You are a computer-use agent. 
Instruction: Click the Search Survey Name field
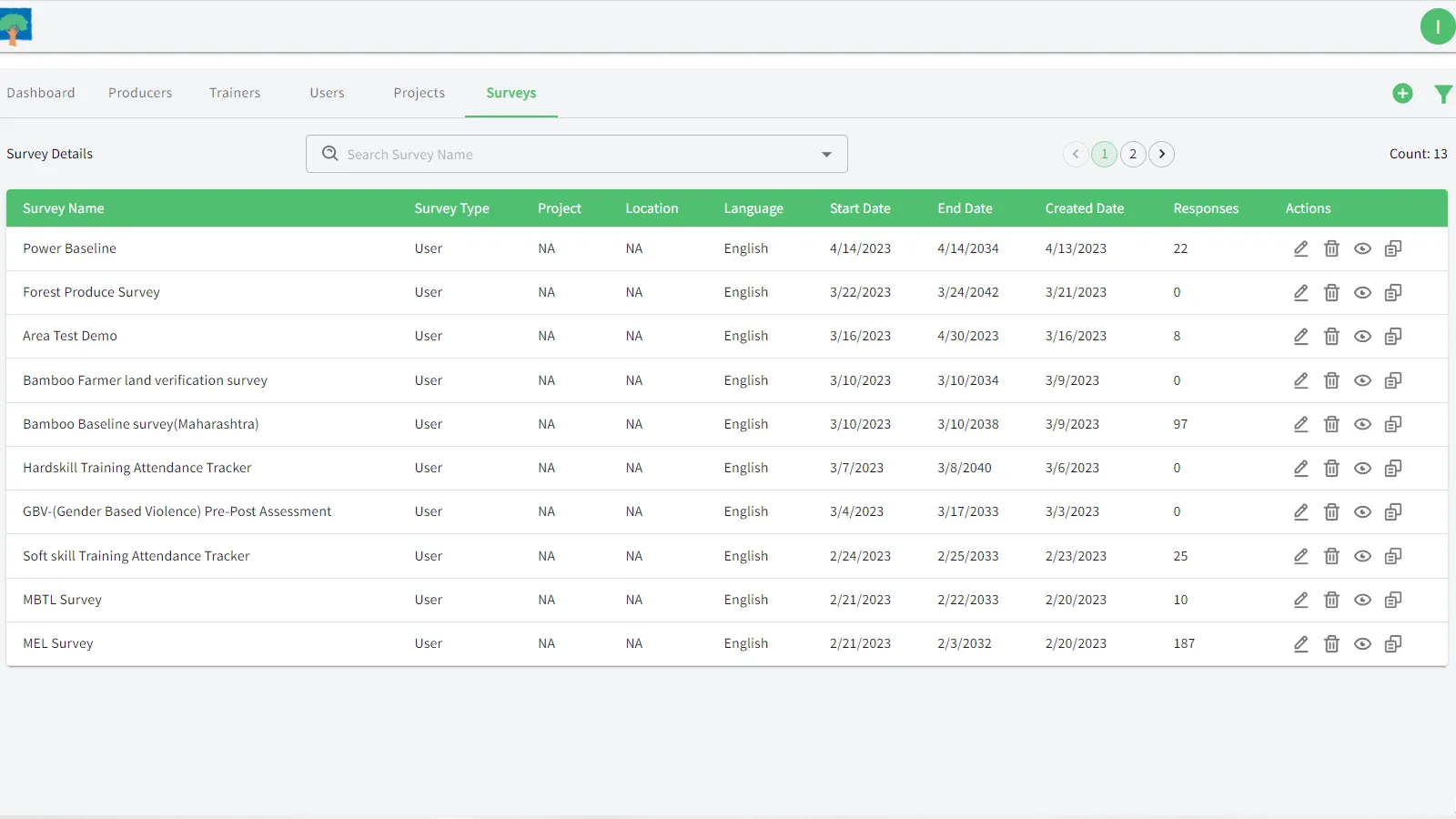[x=577, y=154]
